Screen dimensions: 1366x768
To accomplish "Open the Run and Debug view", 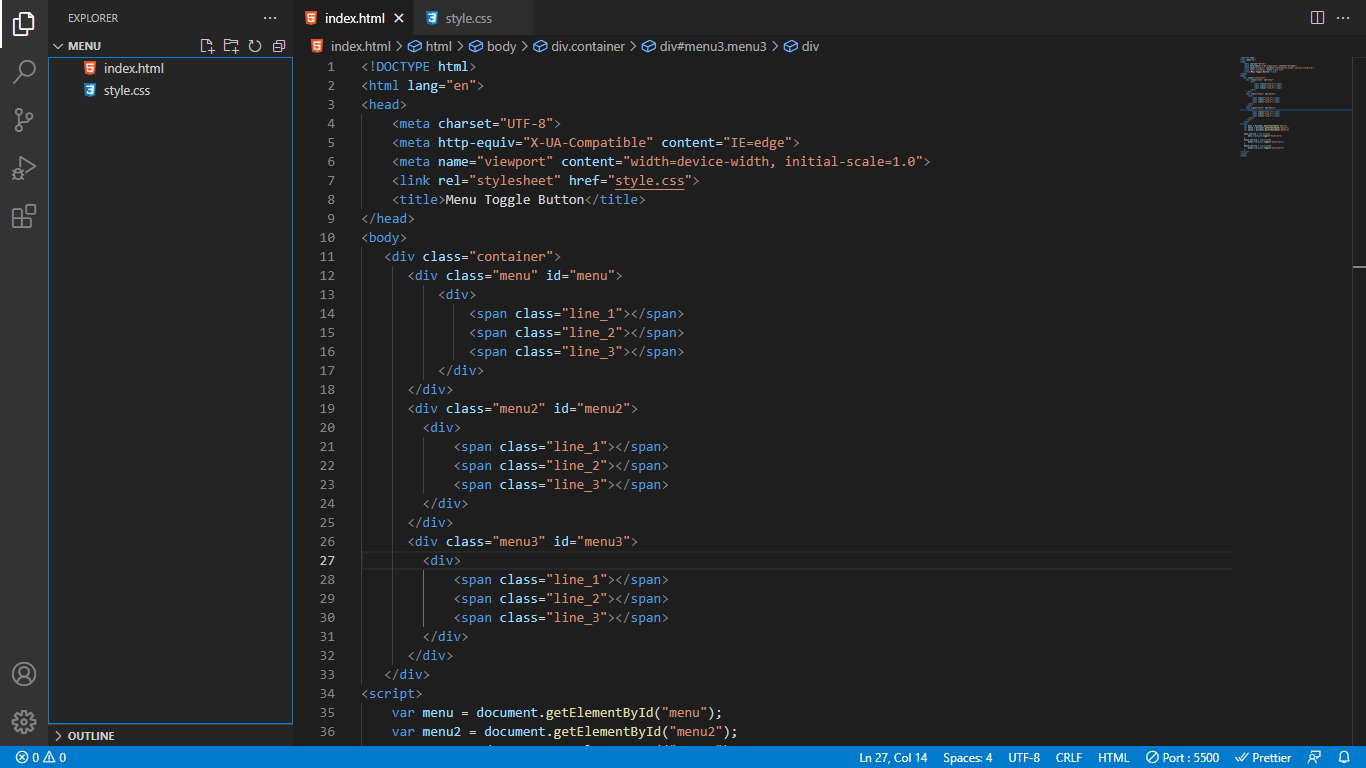I will coord(24,168).
